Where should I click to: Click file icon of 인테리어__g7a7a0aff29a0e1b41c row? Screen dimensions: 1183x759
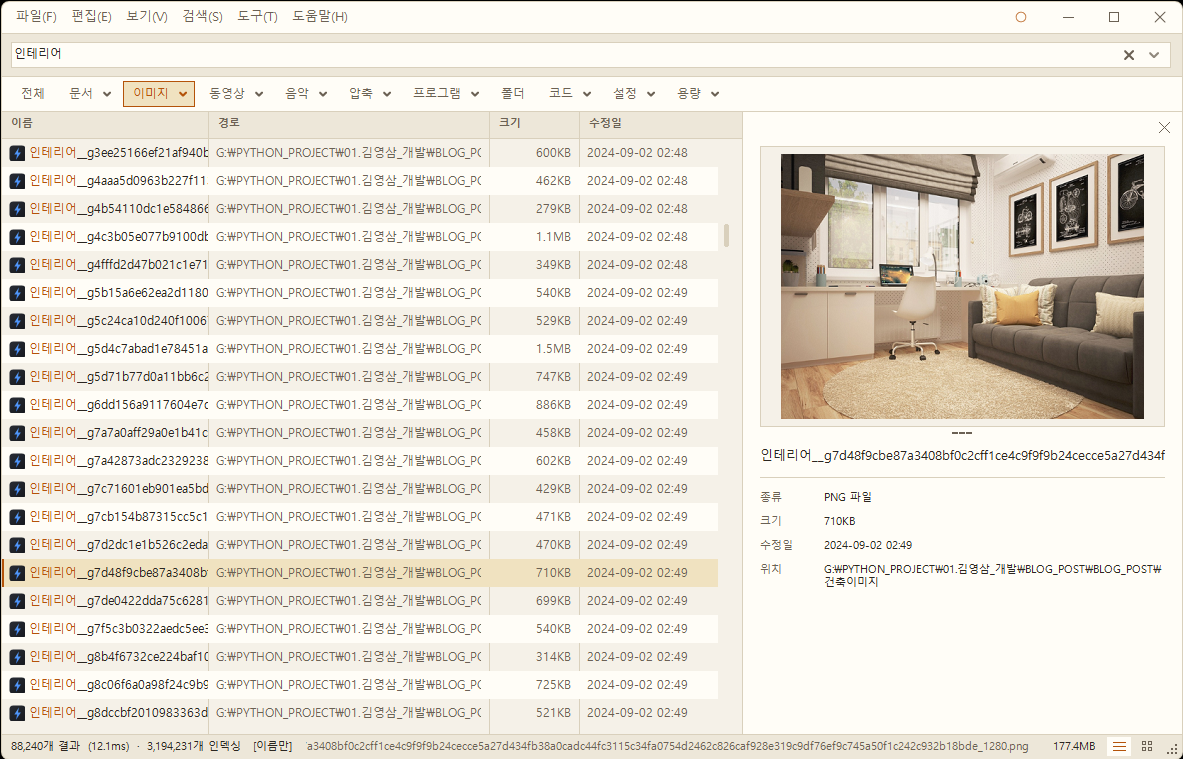(17, 433)
